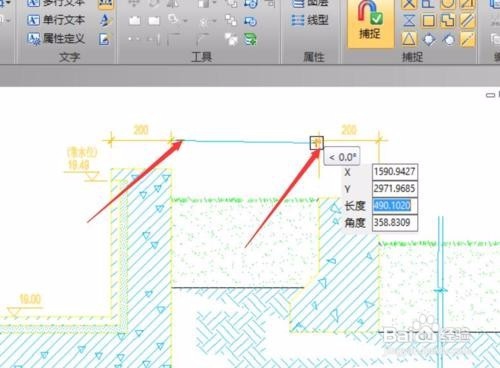Click the greyed gear-like tool icon
The image size is (500, 368).
tap(203, 22)
